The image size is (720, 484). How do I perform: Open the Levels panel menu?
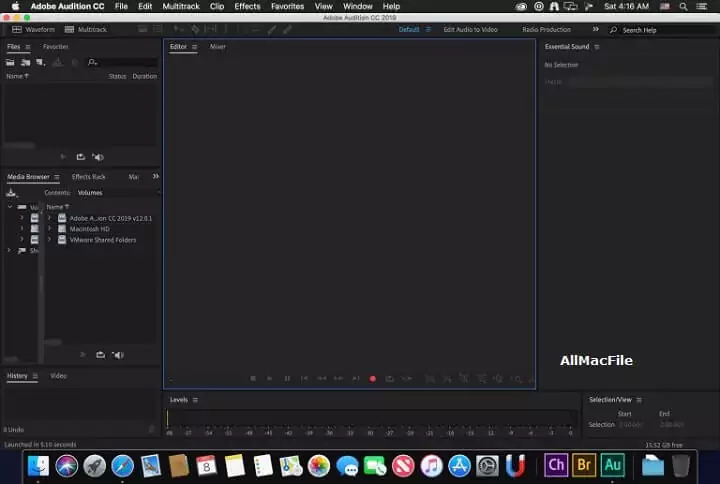(x=195, y=400)
